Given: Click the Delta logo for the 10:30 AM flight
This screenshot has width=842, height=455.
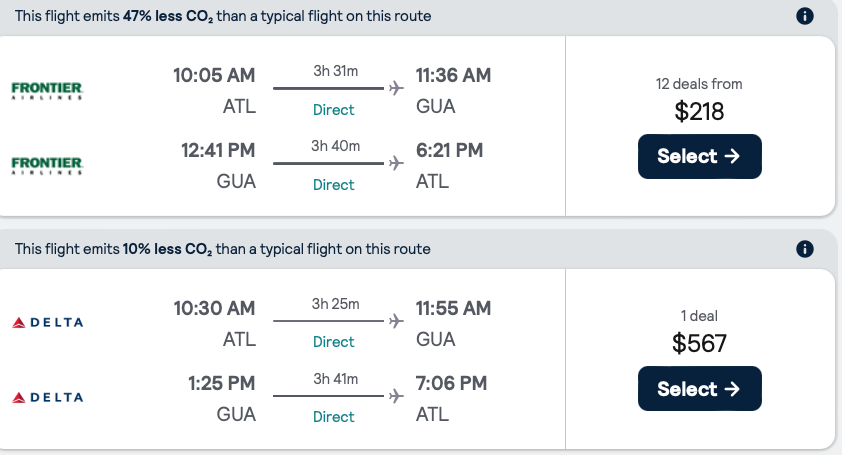Looking at the screenshot, I should pos(47,322).
